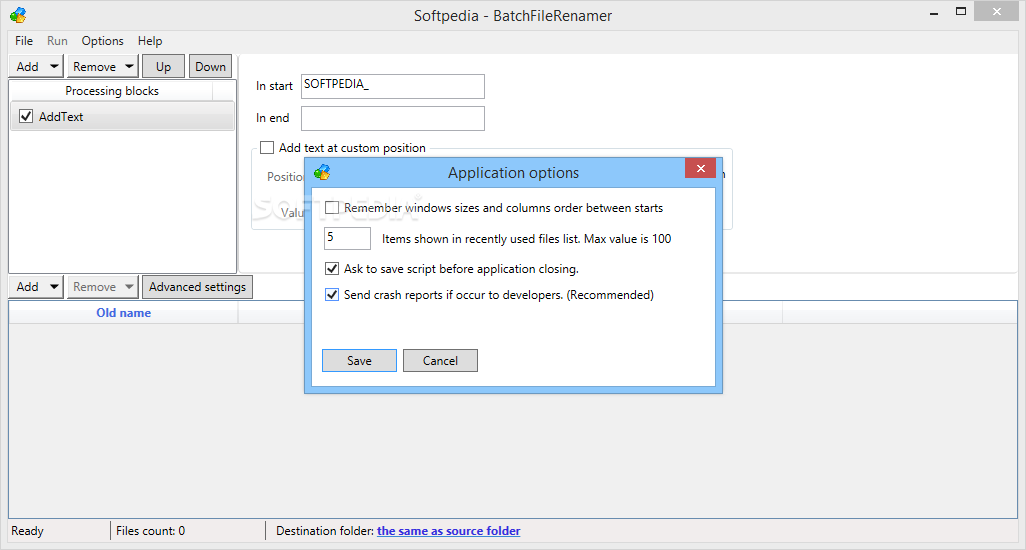This screenshot has height=550, width=1026.
Task: Open the File menu
Action: pos(24,41)
